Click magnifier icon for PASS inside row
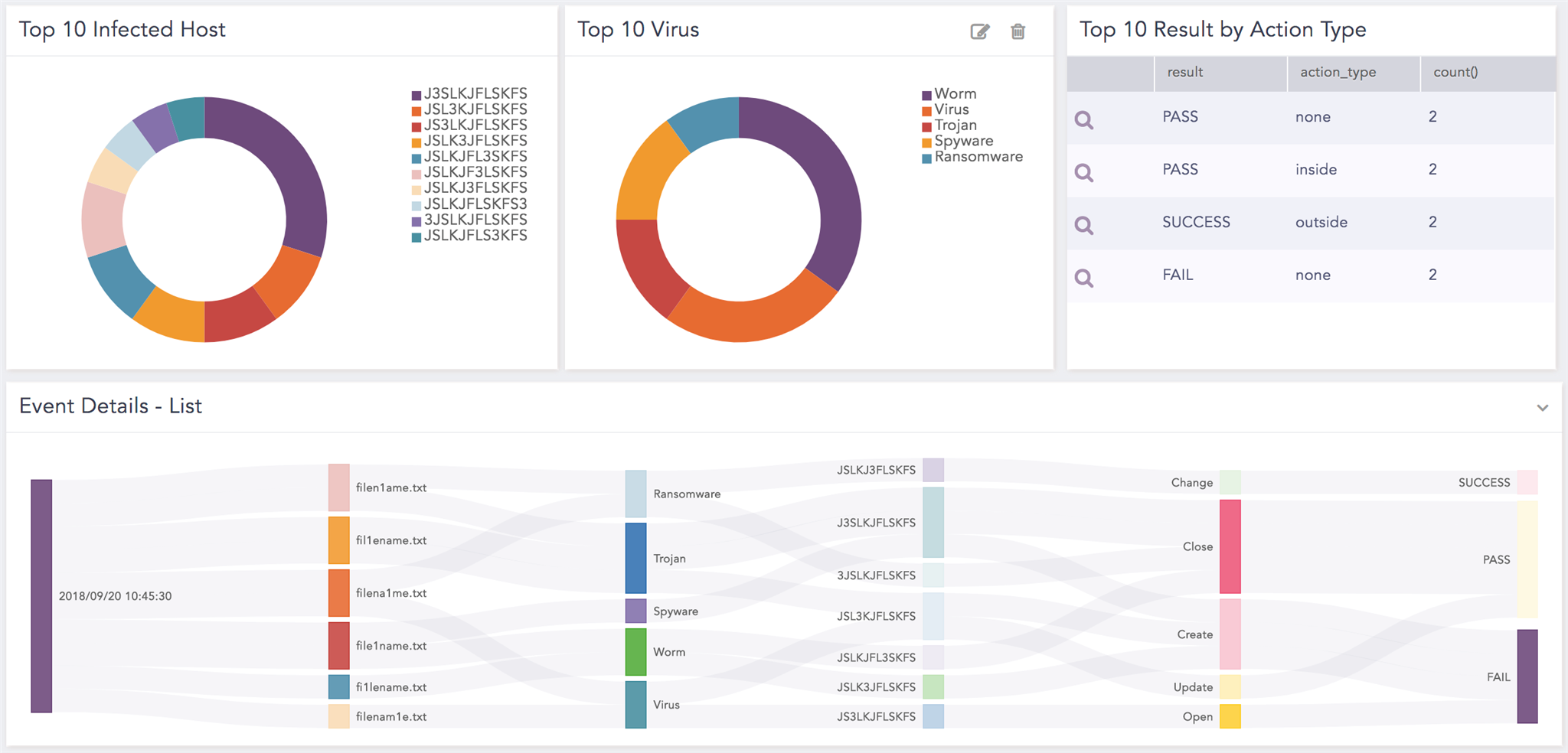 click(x=1083, y=172)
